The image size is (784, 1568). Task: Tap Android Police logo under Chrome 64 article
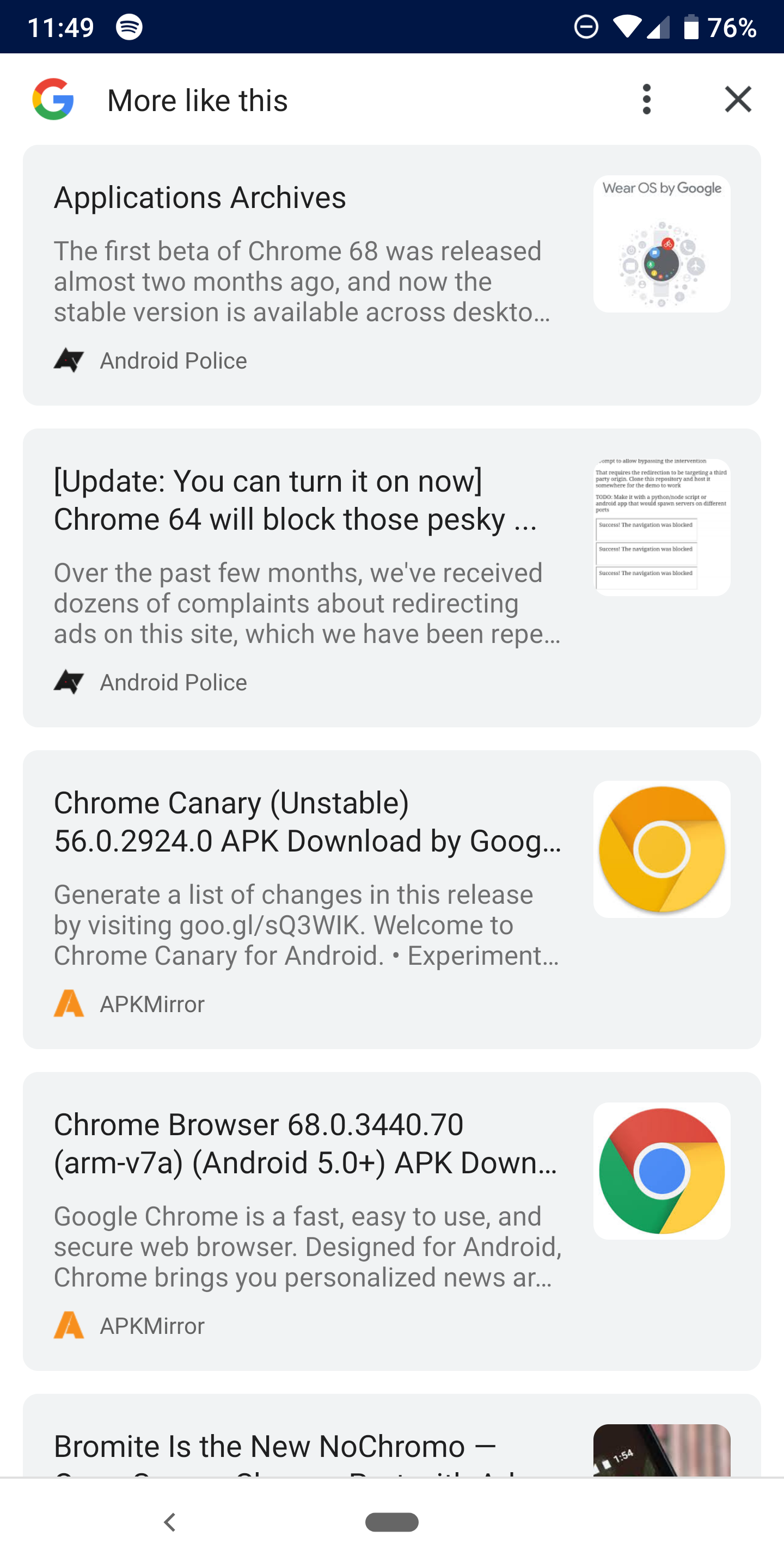click(69, 682)
